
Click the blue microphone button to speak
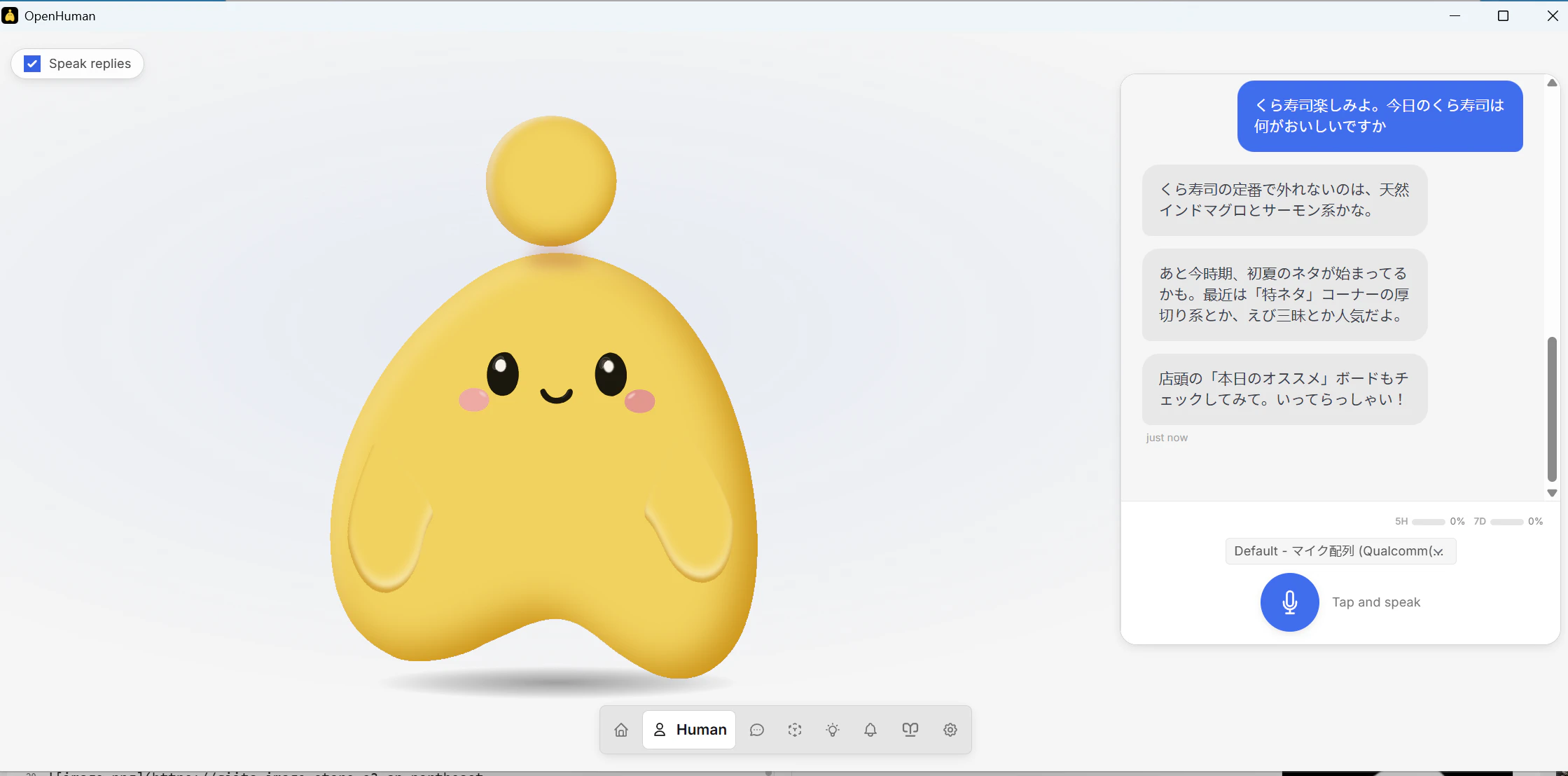click(1289, 602)
